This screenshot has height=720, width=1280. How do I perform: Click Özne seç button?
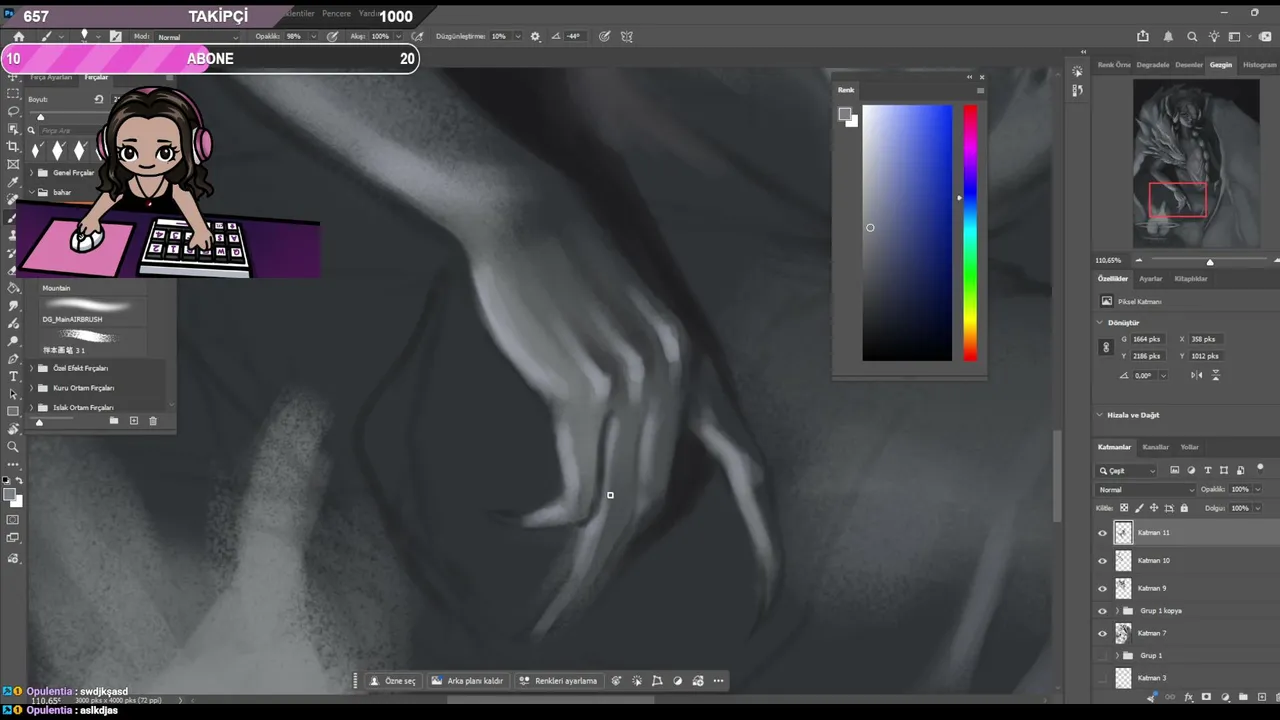(x=392, y=681)
